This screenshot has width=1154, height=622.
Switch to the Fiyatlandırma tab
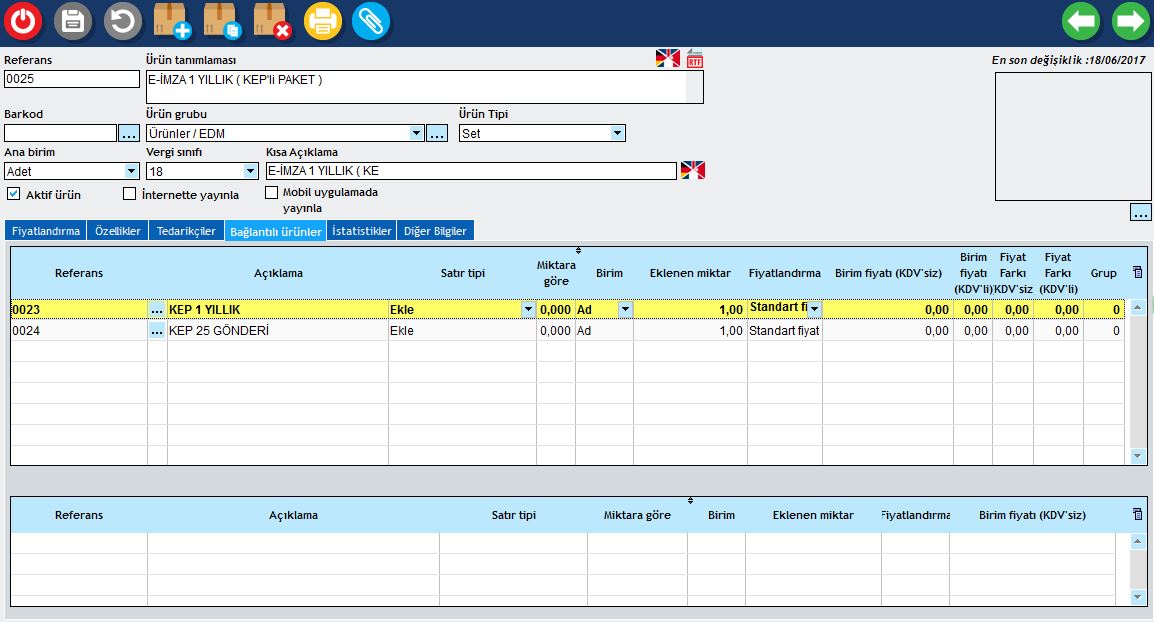click(46, 231)
